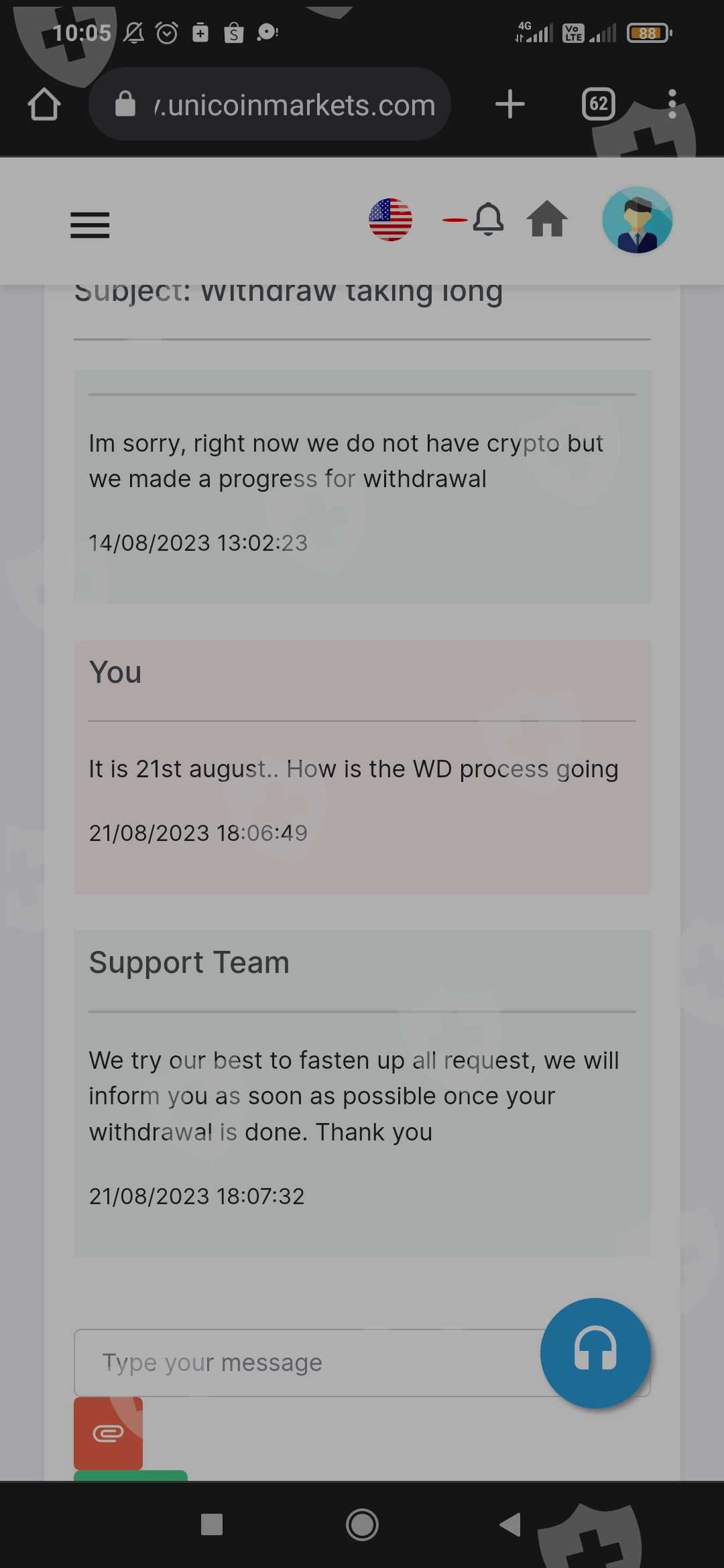Click the red paperclip attachment button
This screenshot has width=724, height=1568.
coord(108,1433)
